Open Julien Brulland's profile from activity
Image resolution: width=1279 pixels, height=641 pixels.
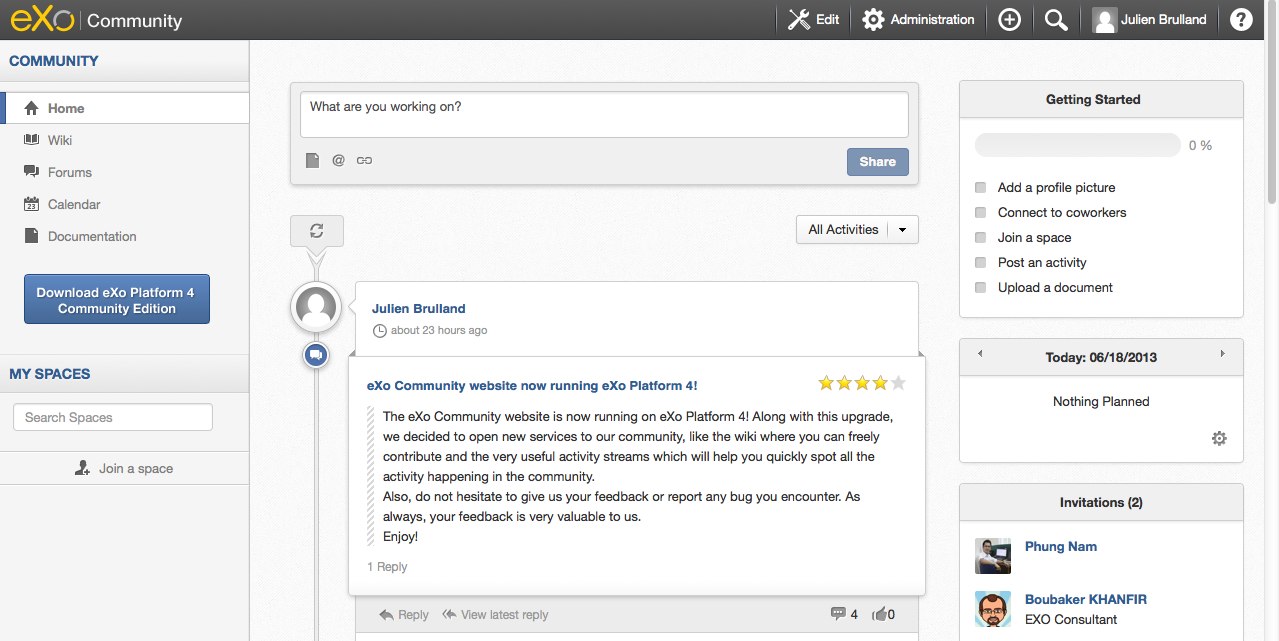418,308
